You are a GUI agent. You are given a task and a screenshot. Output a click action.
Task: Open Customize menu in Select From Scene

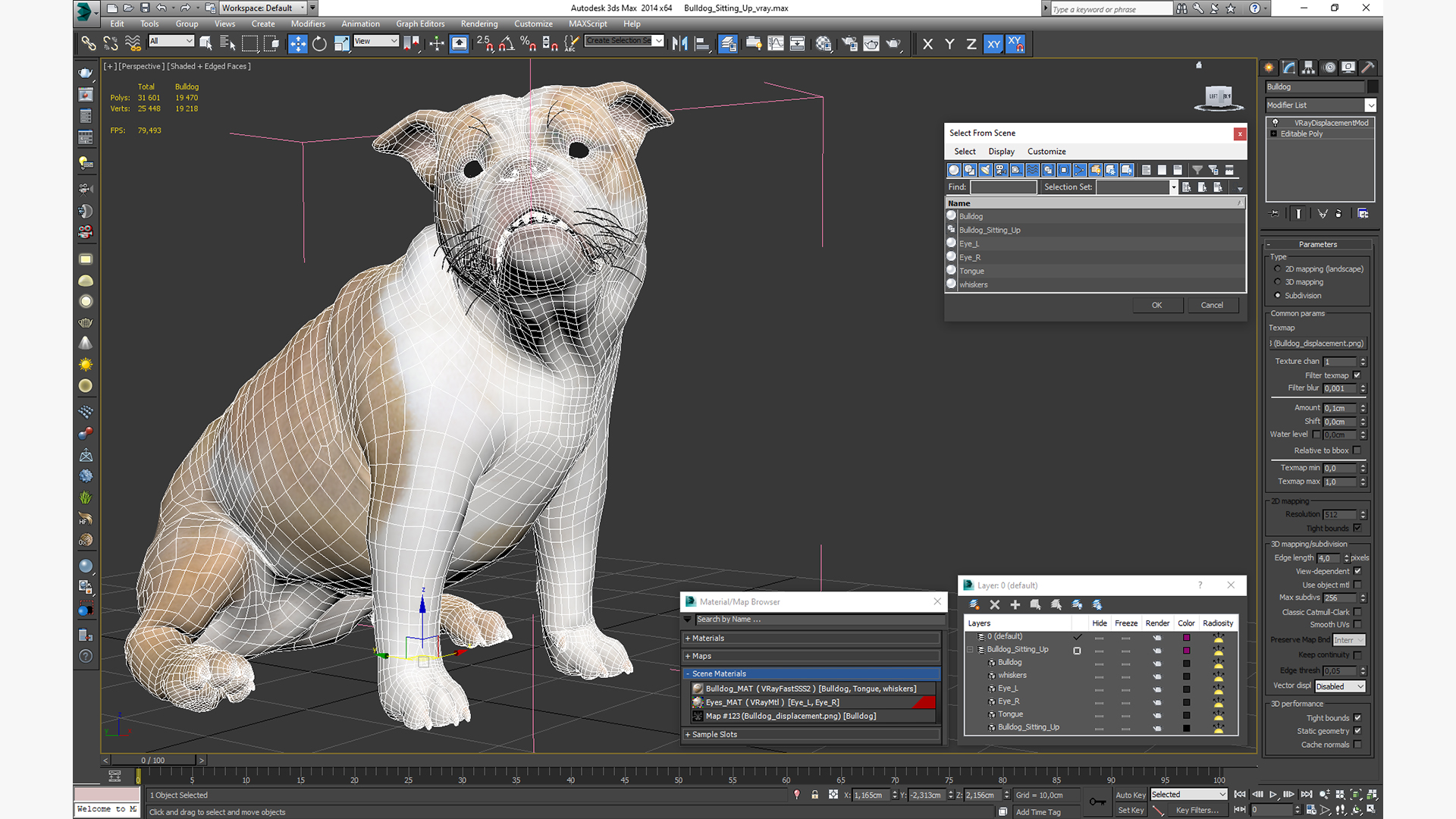(x=1046, y=152)
